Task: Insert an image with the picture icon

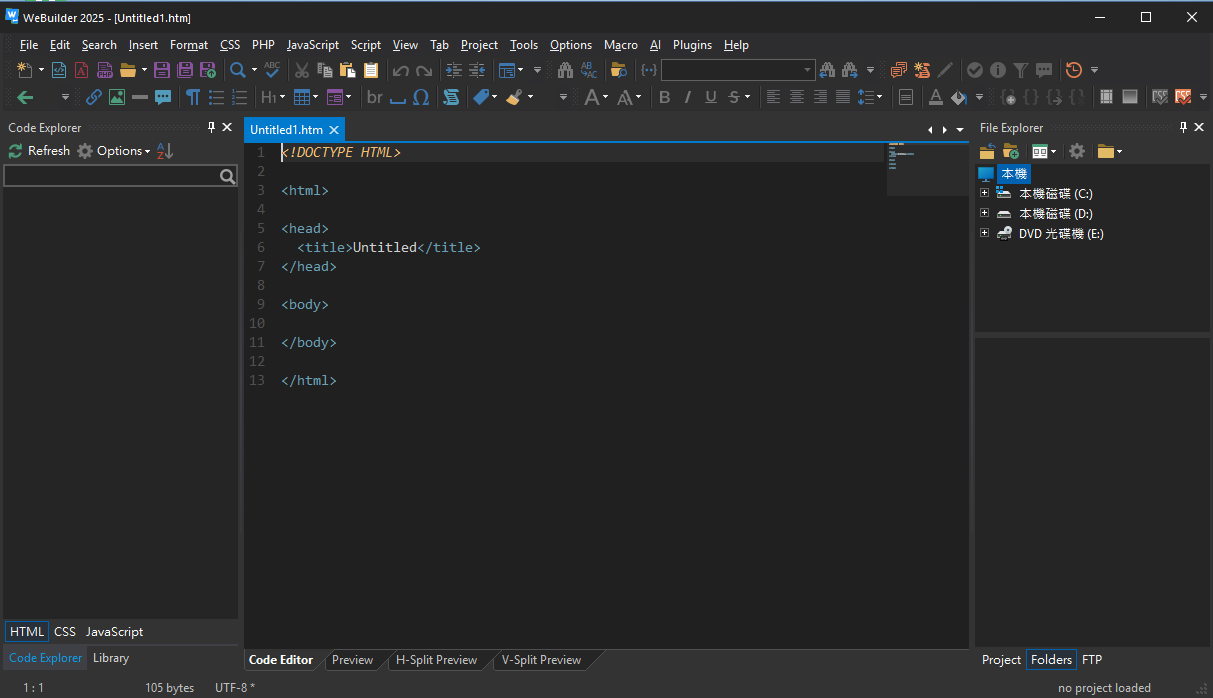Action: click(x=117, y=97)
